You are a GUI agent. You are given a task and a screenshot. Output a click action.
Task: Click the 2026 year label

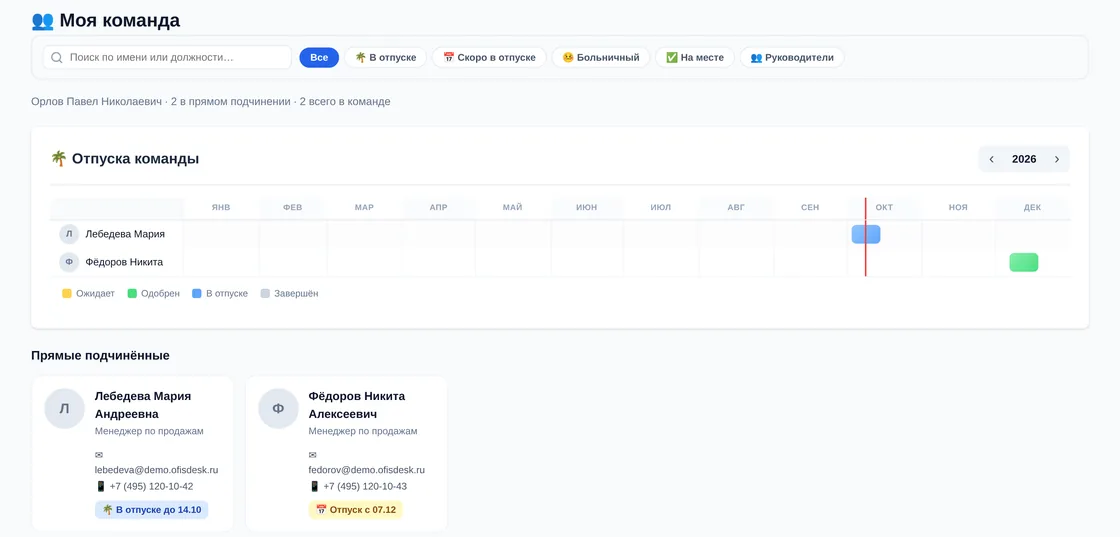tap(1024, 159)
